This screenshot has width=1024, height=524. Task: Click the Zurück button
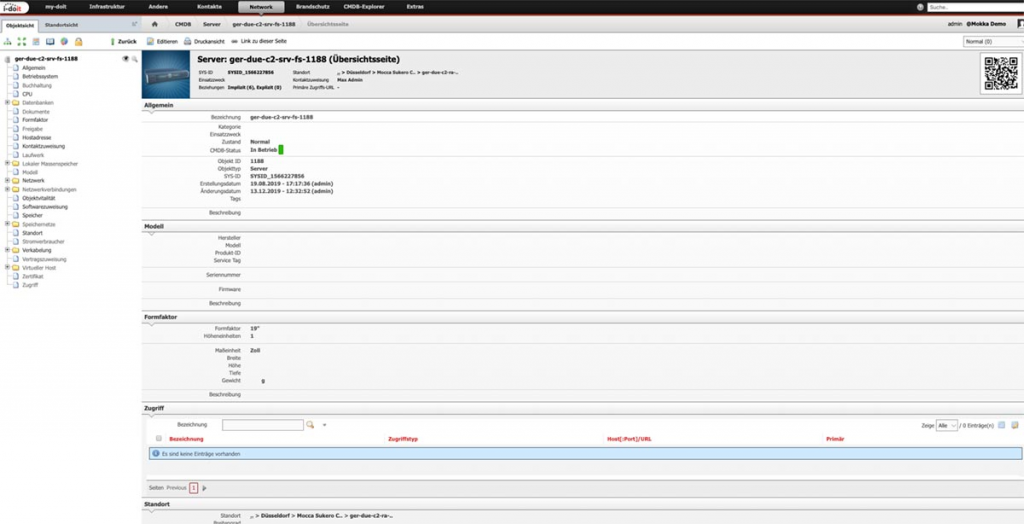click(x=121, y=42)
